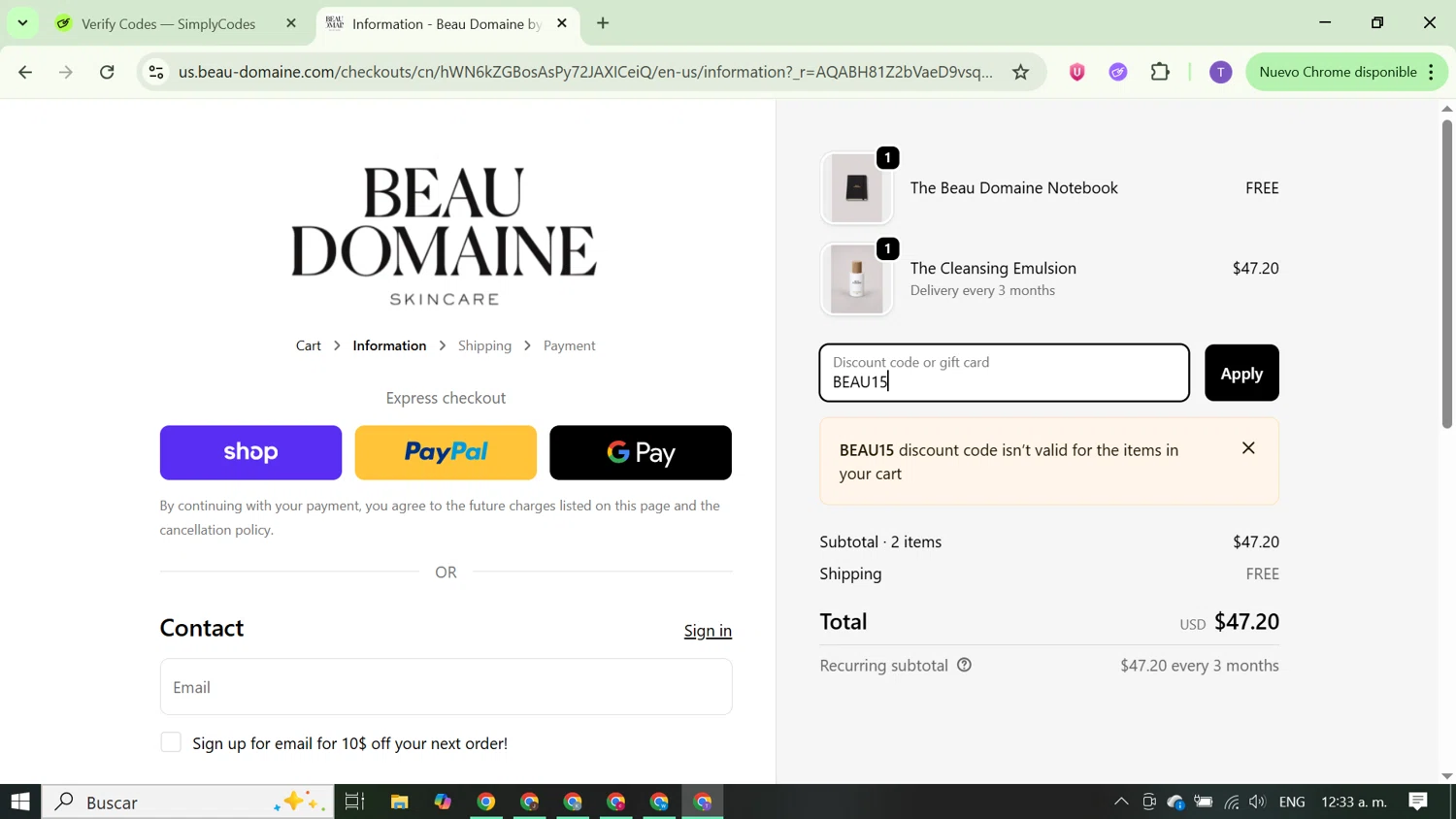Open the OneDrive cloud tray icon
The height and width of the screenshot is (819, 1456).
coord(1176,802)
